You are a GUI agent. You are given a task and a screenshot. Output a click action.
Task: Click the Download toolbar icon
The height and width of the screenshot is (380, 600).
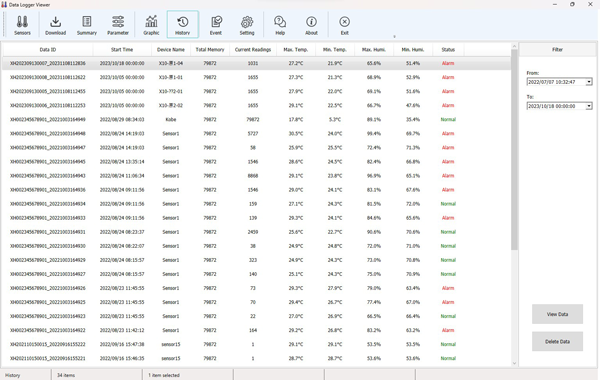(x=55, y=25)
